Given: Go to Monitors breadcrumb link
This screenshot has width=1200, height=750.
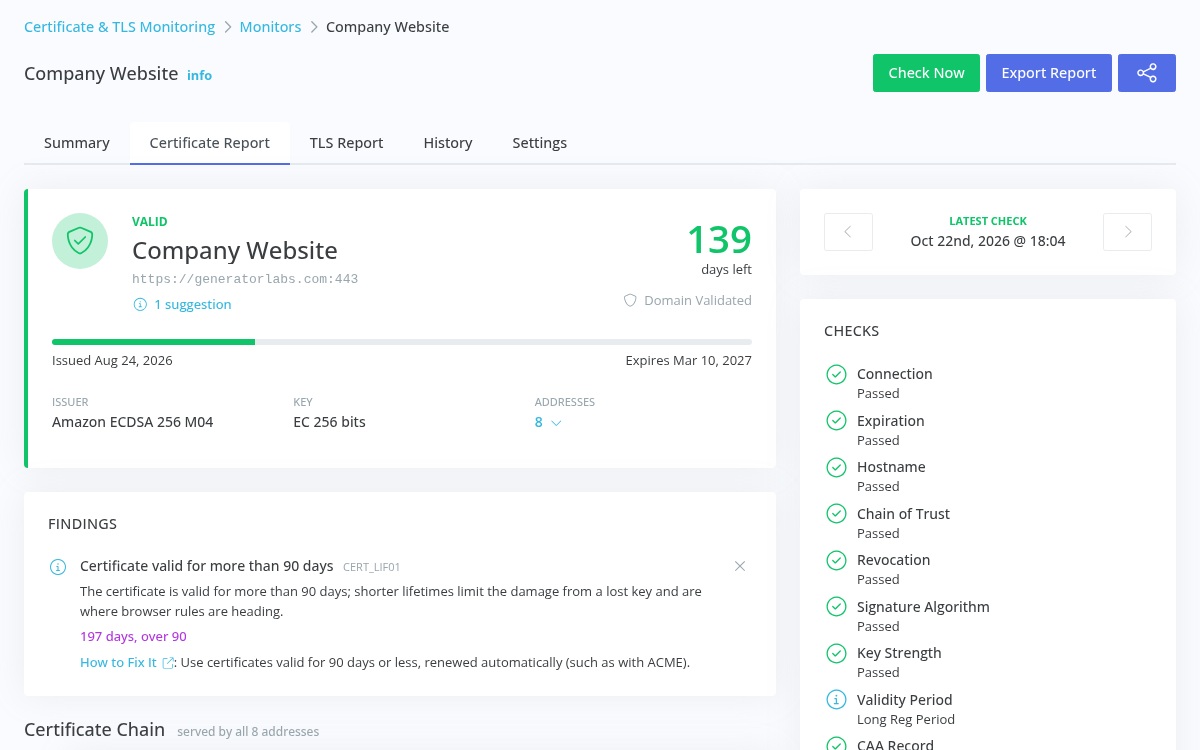Looking at the screenshot, I should pos(270,27).
